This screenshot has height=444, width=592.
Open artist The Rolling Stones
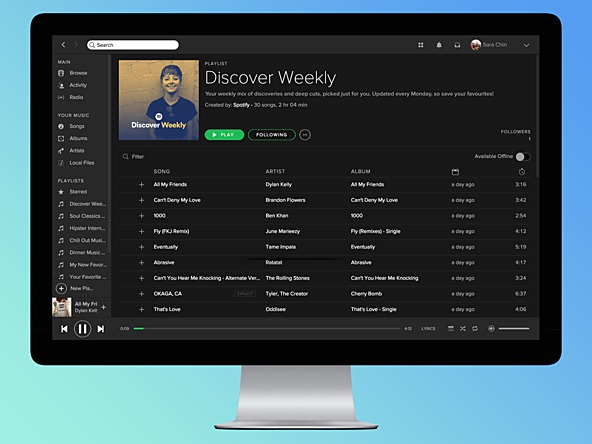click(x=287, y=278)
